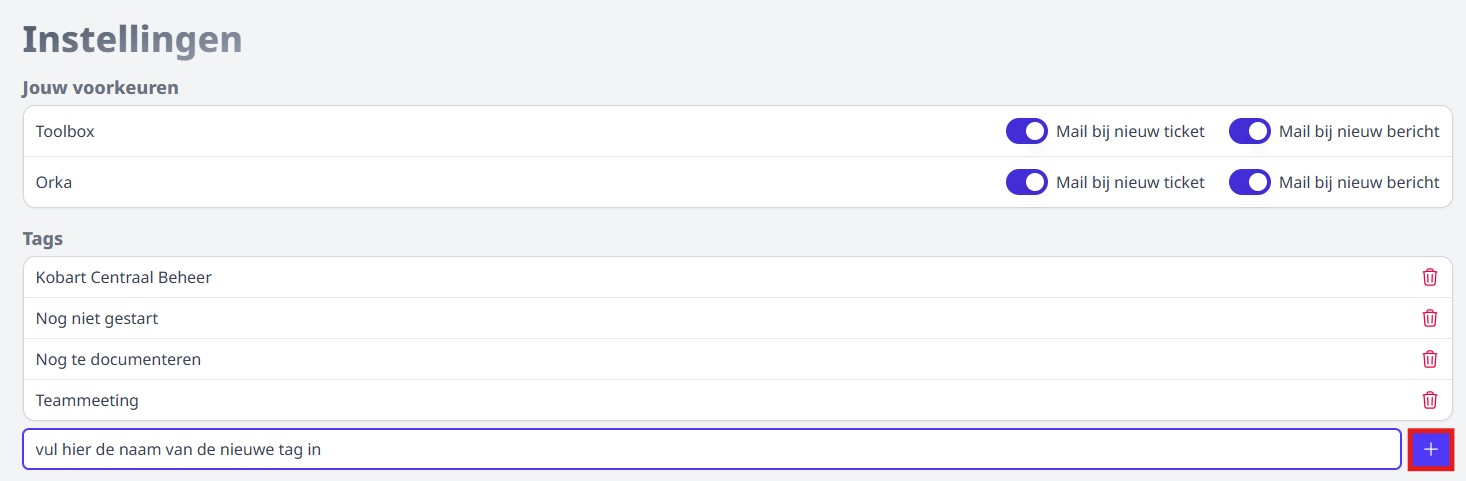
Task: Delete the Teammeeting tag
Action: (1430, 400)
